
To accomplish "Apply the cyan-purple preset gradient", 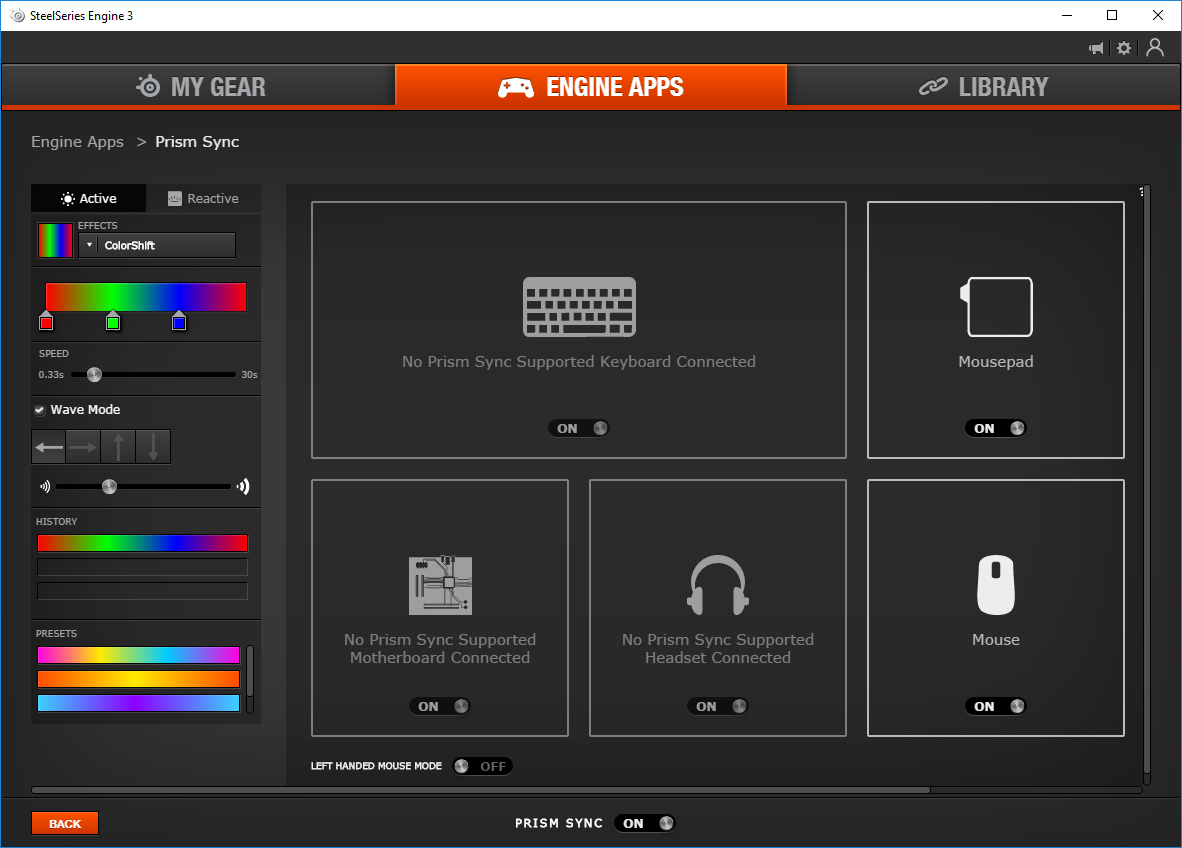I will (139, 703).
